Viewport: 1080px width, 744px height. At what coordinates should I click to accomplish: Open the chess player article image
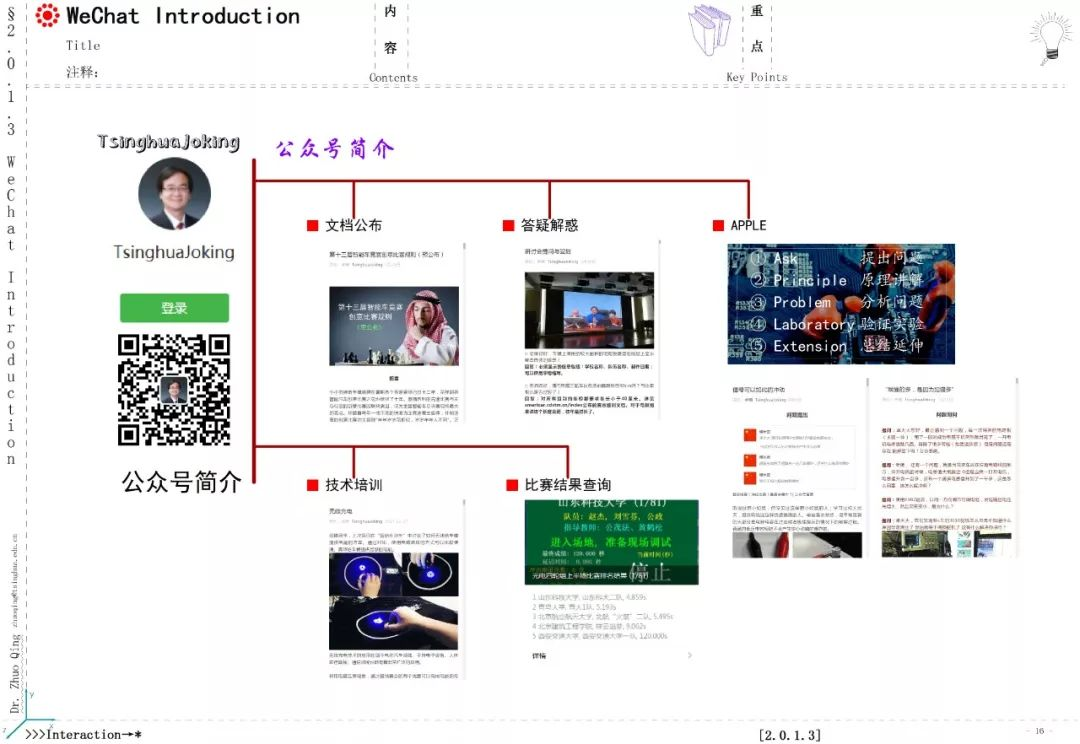point(394,326)
